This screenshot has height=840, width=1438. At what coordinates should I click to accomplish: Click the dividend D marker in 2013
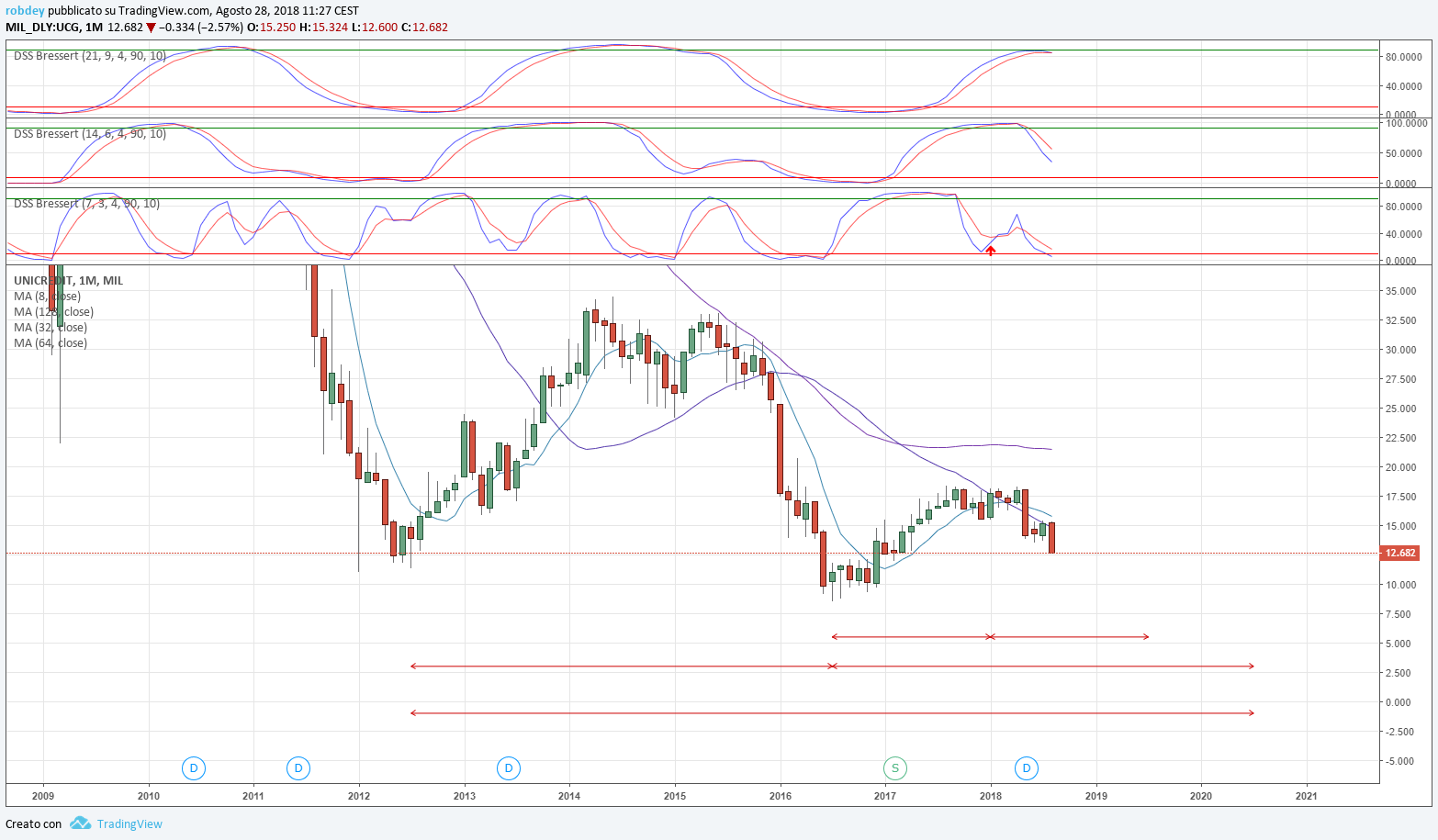tap(509, 767)
